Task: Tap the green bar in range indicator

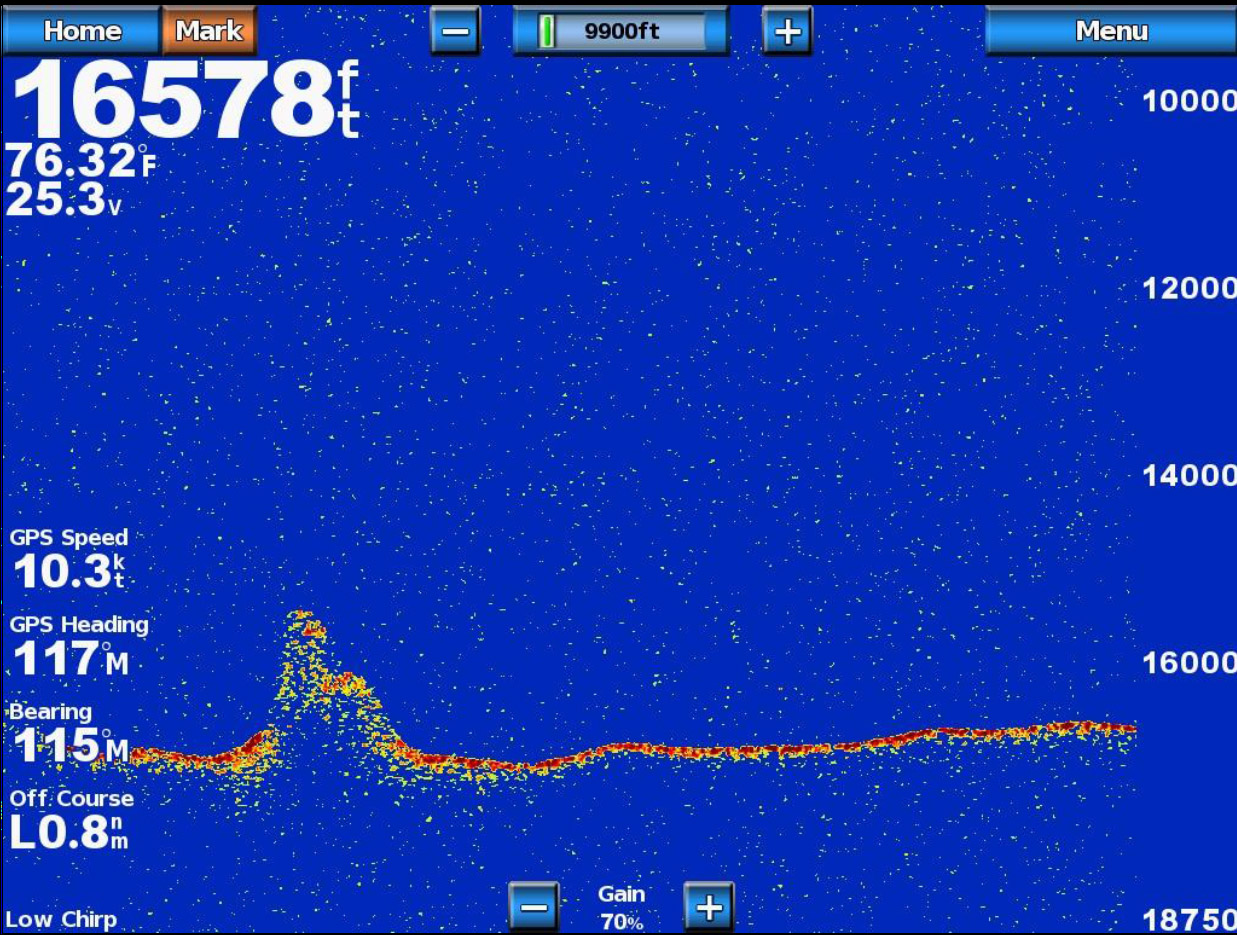Action: 546,31
